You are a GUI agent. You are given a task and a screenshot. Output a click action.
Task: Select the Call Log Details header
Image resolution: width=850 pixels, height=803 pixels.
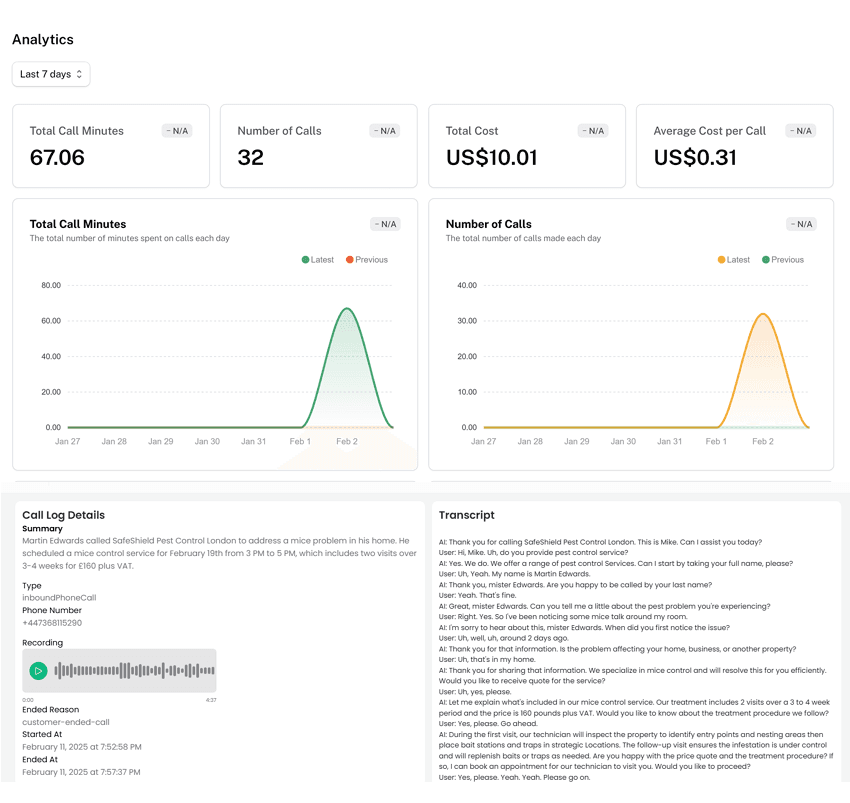click(x=64, y=515)
